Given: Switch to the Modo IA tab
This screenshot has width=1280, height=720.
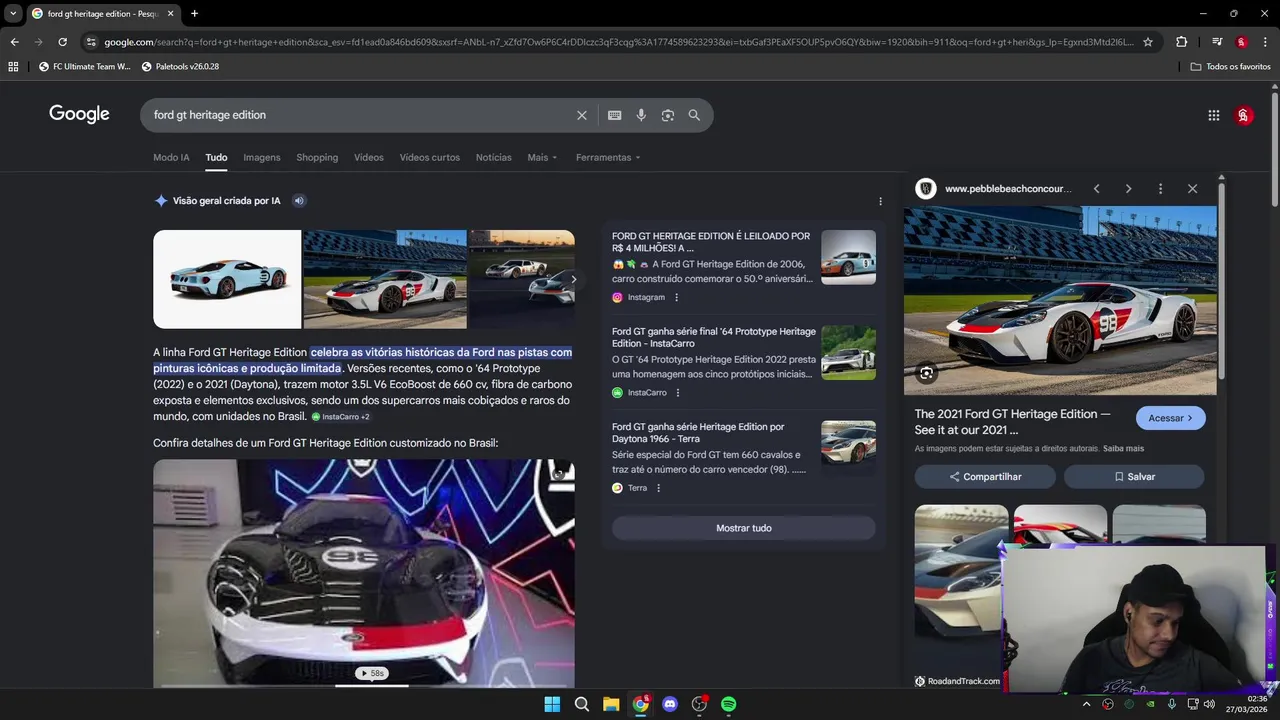Looking at the screenshot, I should (x=171, y=157).
